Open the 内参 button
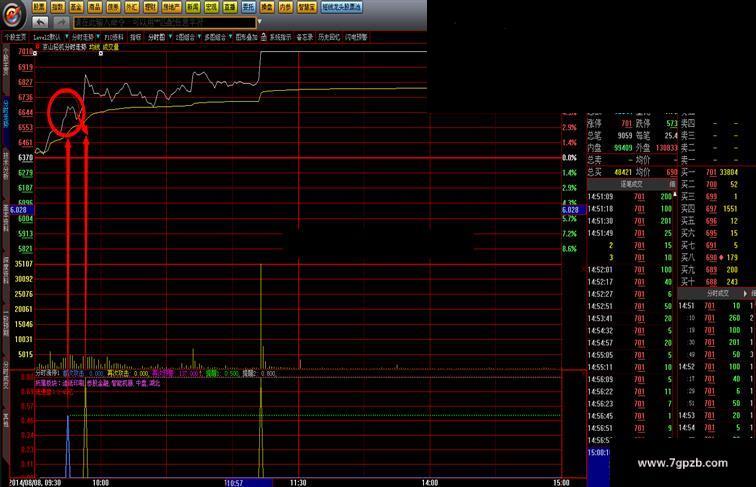The height and width of the screenshot is (487, 756). coord(285,7)
